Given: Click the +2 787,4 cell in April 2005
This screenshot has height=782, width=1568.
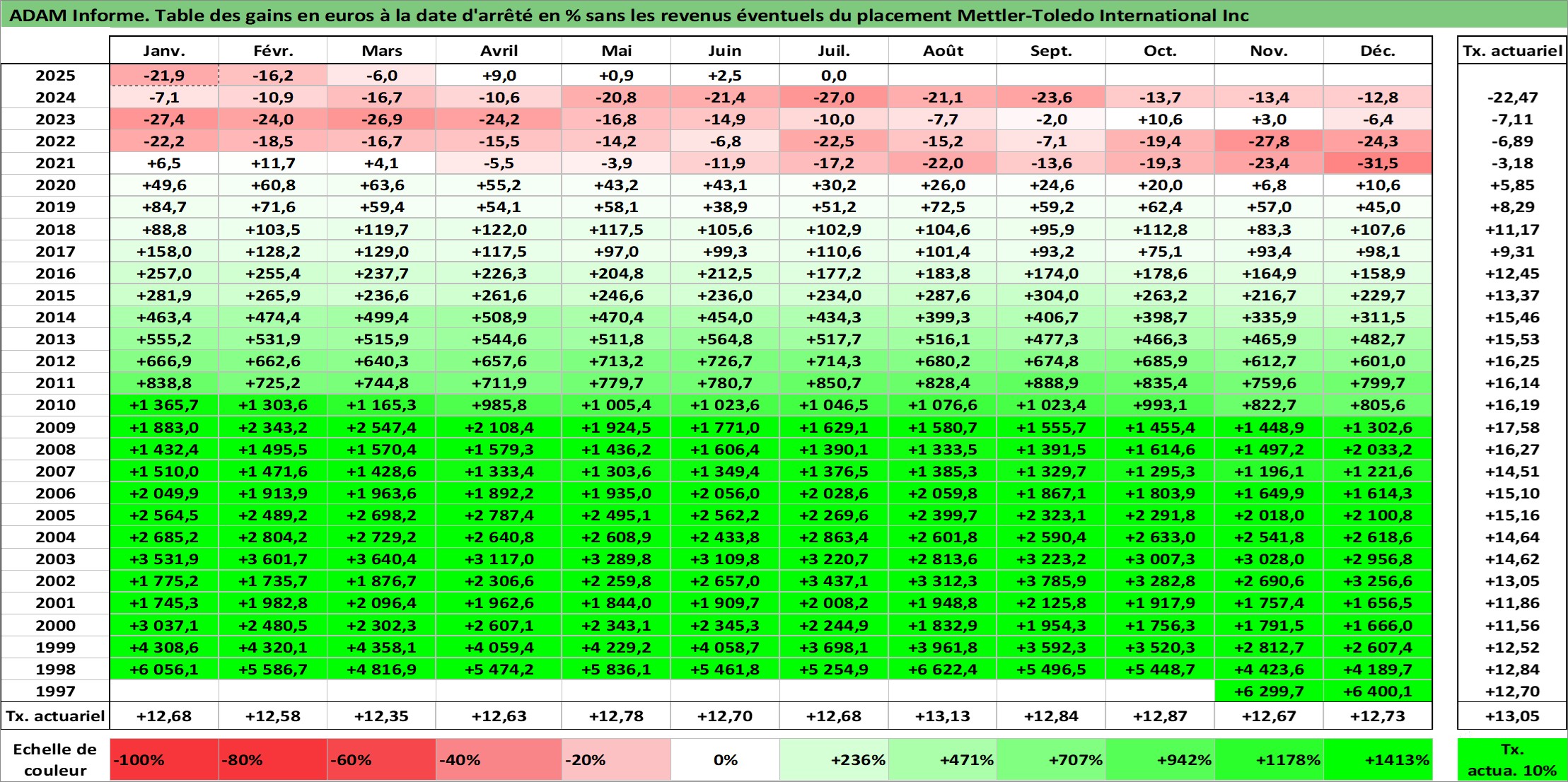Looking at the screenshot, I should tap(499, 515).
